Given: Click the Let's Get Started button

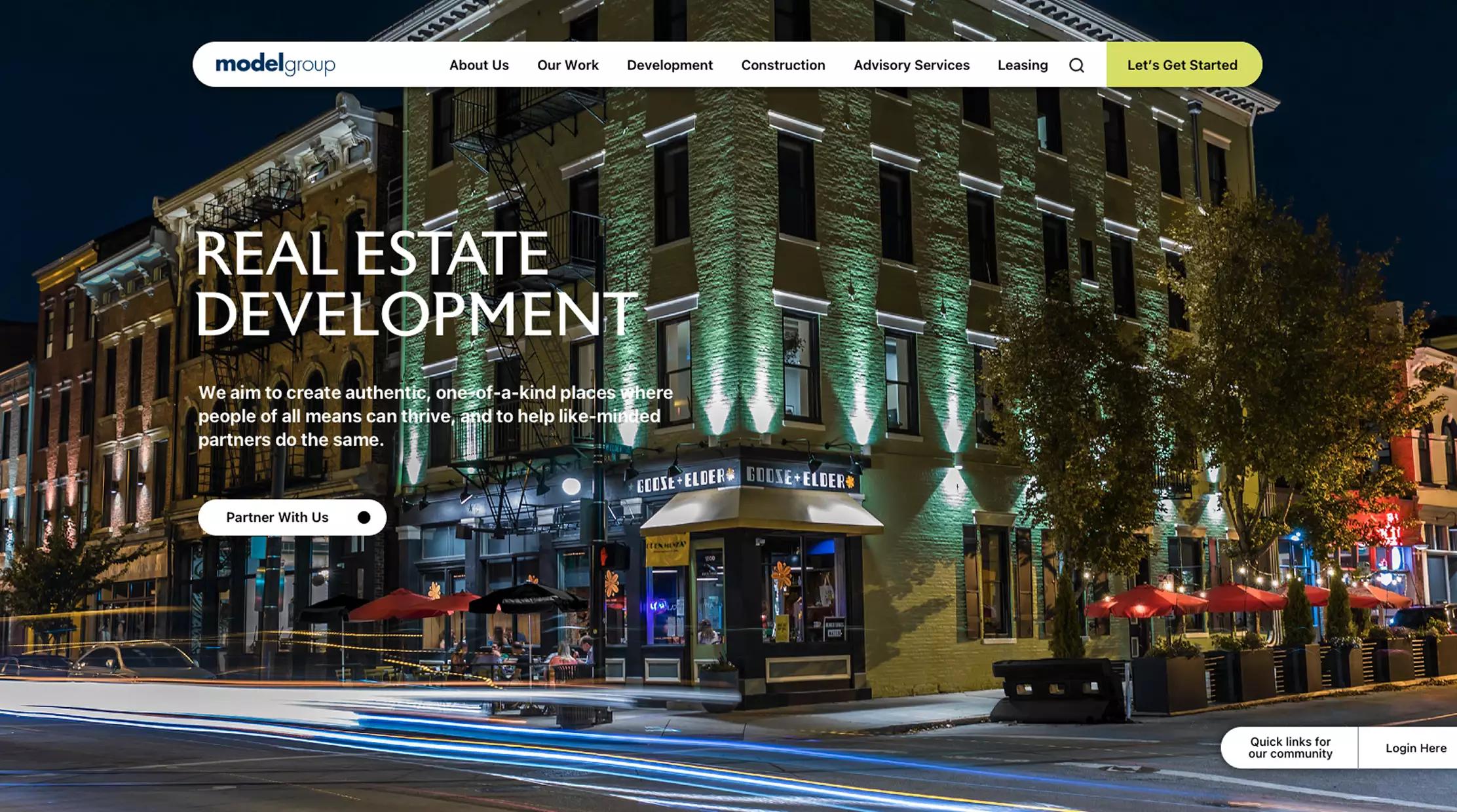Looking at the screenshot, I should (x=1183, y=64).
